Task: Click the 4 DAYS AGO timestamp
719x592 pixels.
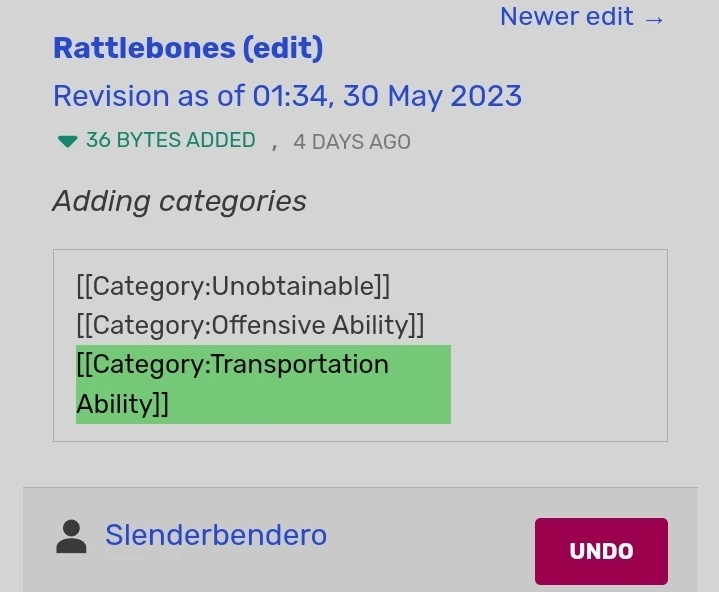Action: (x=352, y=142)
